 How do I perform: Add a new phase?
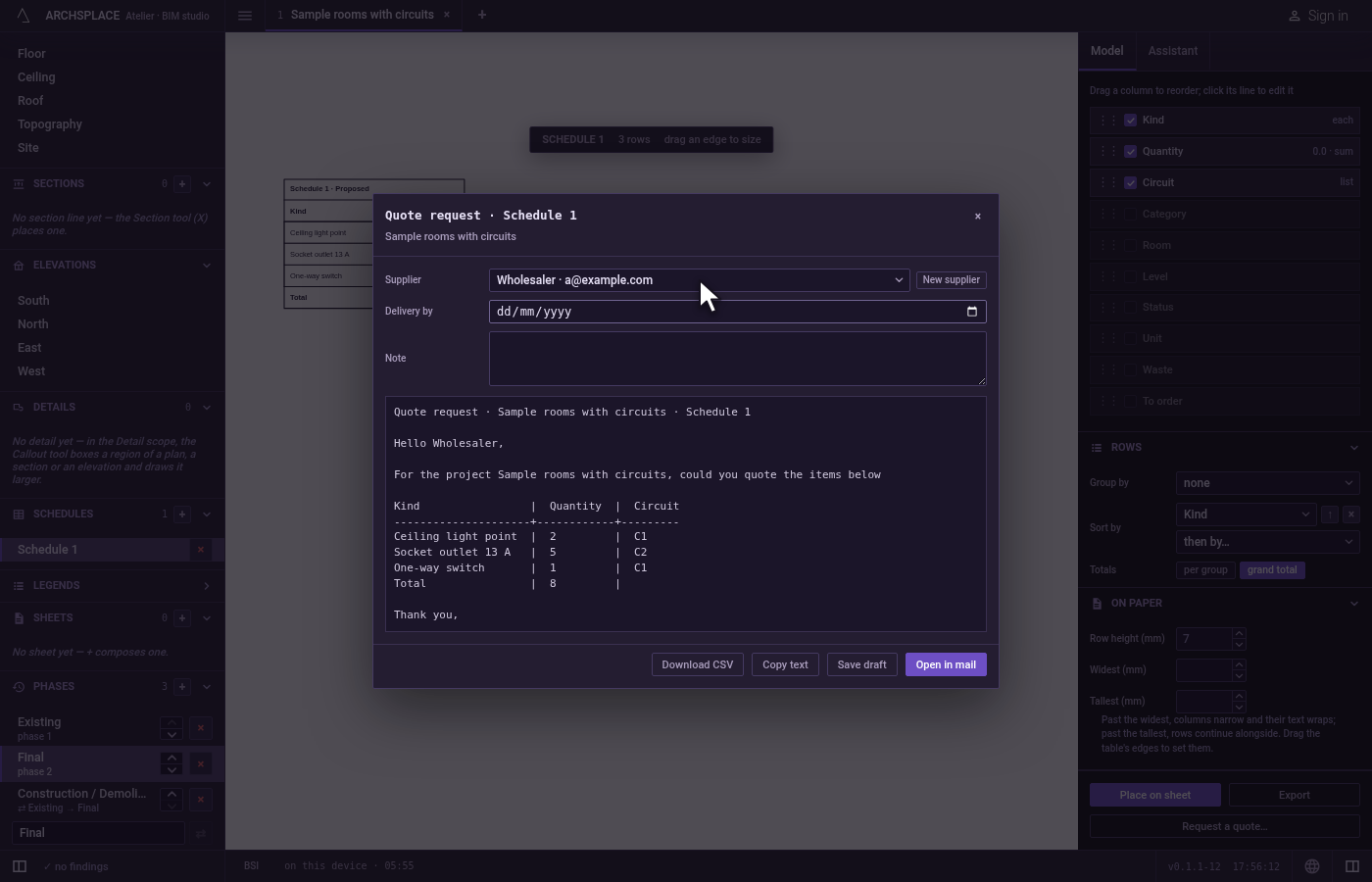coord(182,687)
